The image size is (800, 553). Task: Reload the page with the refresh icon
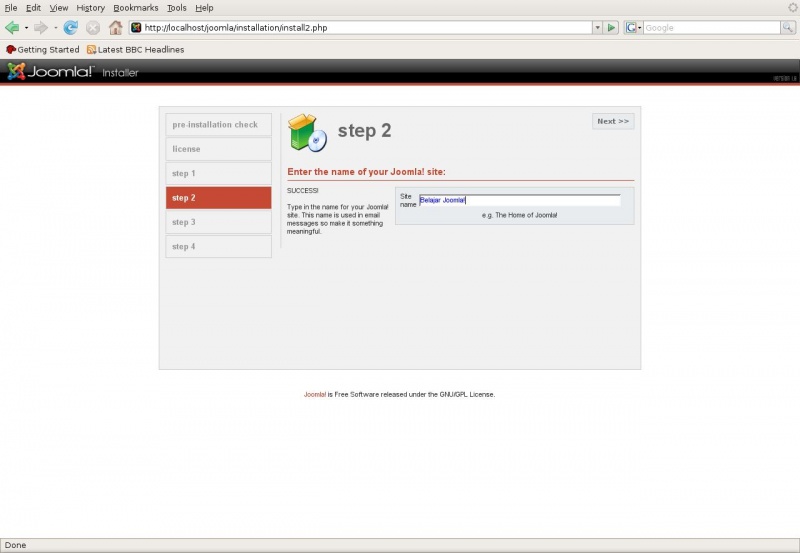pos(71,28)
